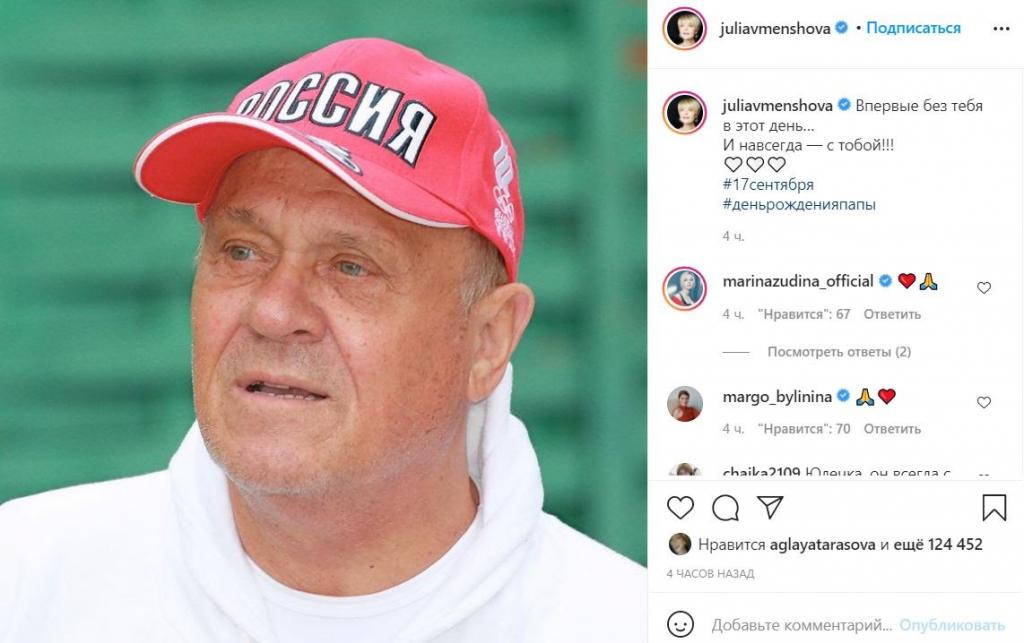Screen dimensions: 1024x643
Task: Reply to marinazudina_official's comment with Ответить
Action: point(892,314)
